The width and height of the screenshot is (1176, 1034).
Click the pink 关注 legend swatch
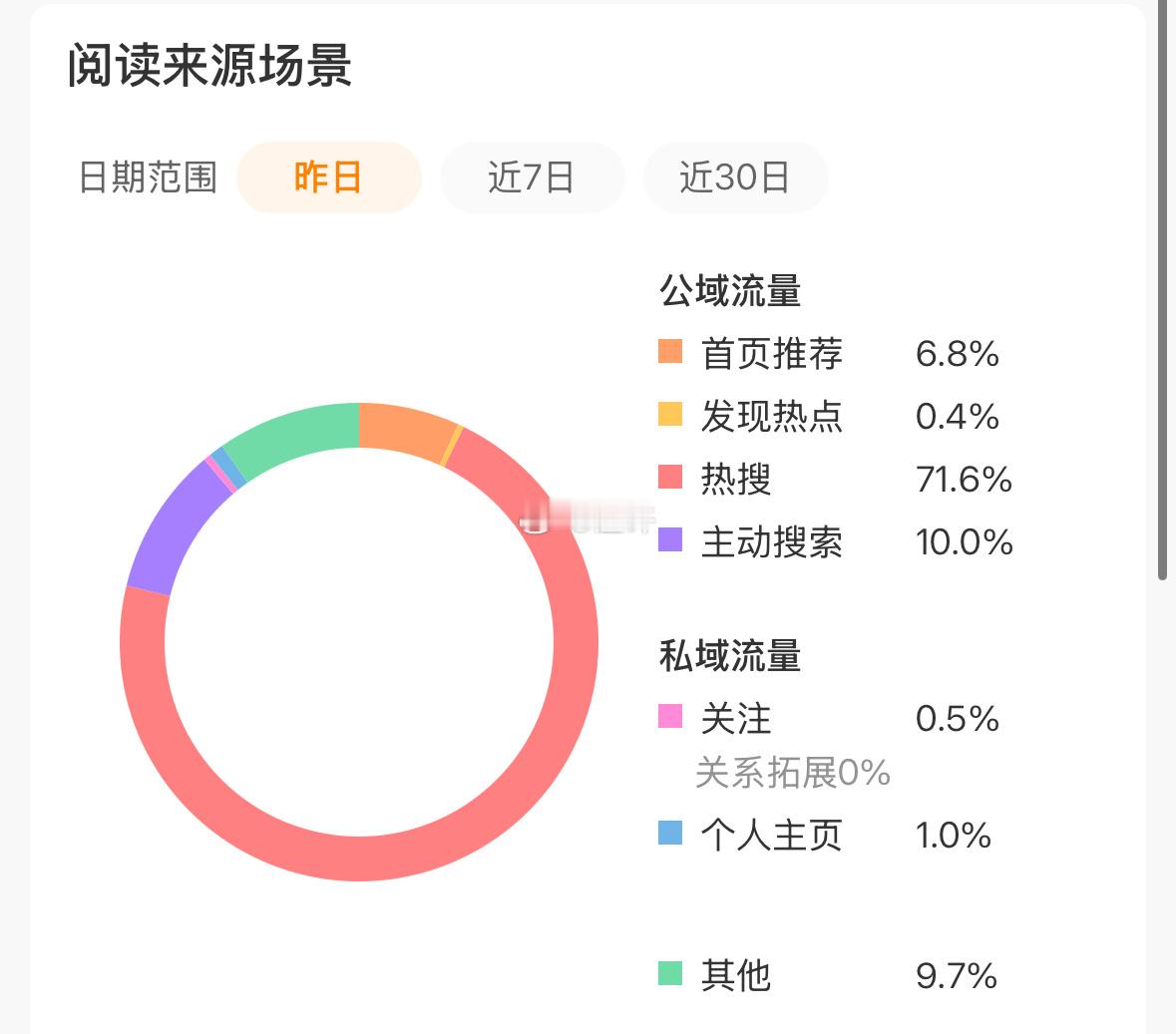pyautogui.click(x=669, y=718)
